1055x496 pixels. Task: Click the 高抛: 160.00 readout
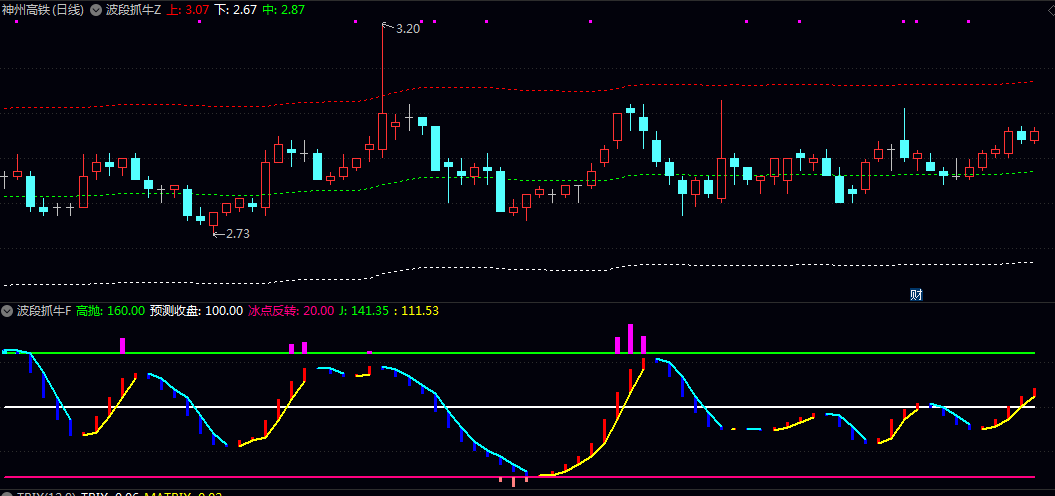coord(110,310)
